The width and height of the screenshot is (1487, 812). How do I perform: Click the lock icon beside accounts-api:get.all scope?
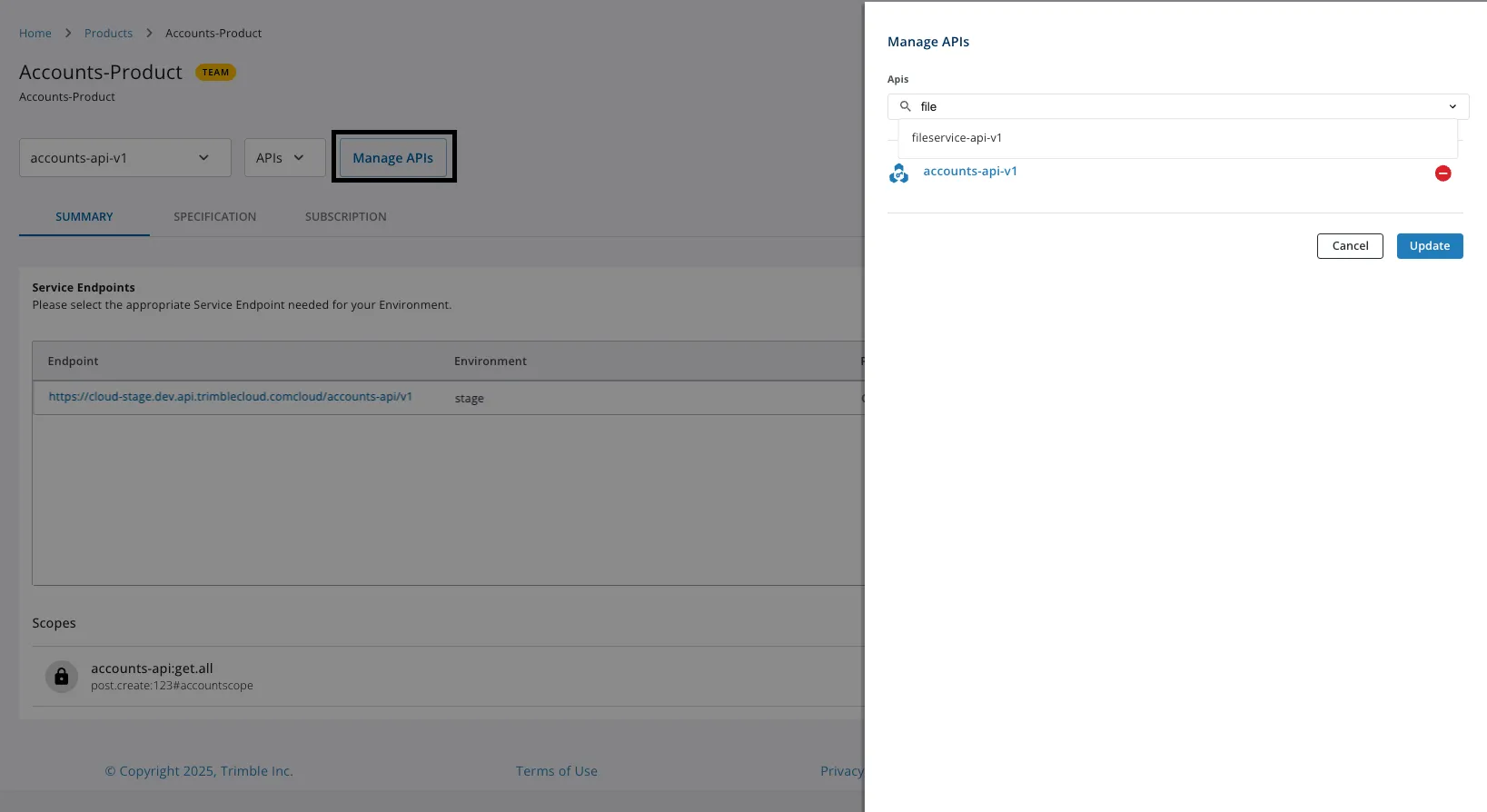(62, 677)
